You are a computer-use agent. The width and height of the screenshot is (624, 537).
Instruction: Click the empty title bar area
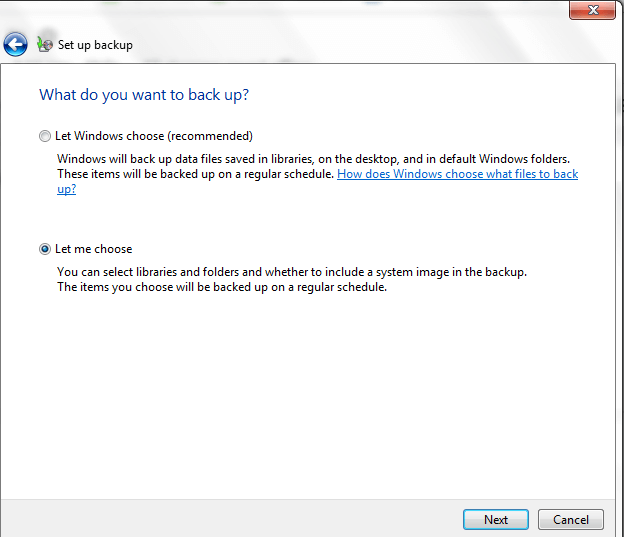(300, 12)
